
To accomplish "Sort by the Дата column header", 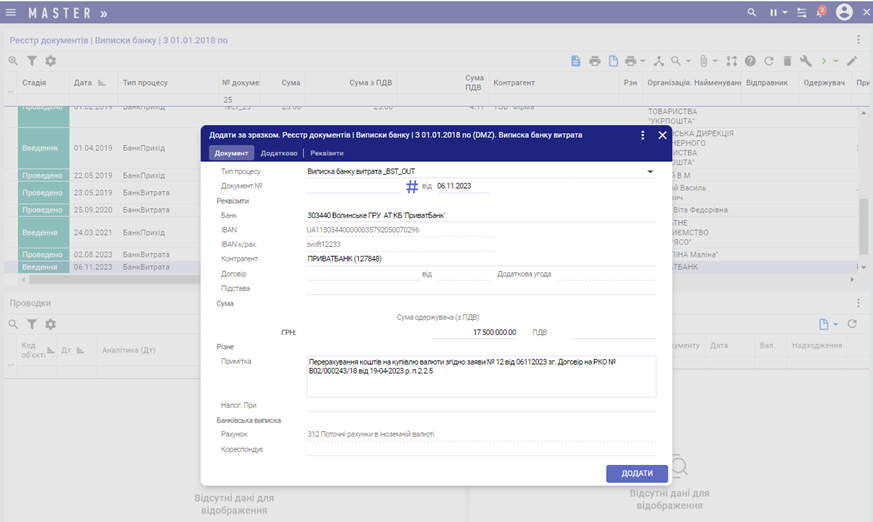I will click(83, 82).
